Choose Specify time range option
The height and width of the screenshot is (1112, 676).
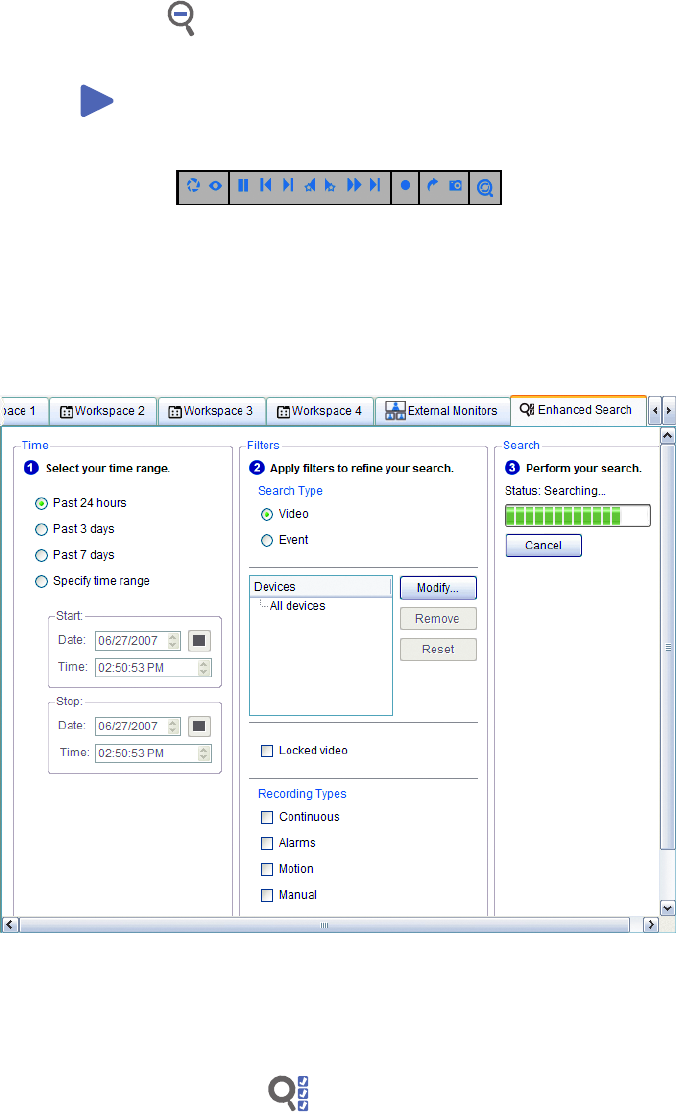point(41,582)
